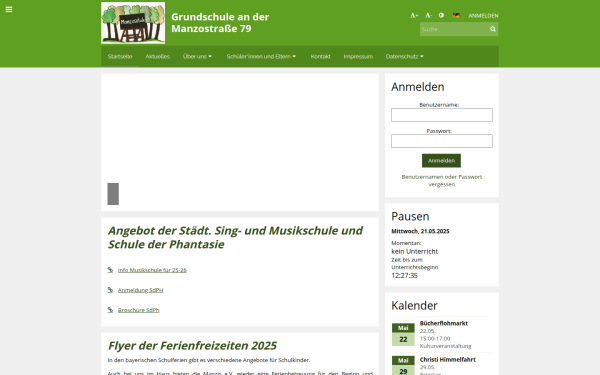The width and height of the screenshot is (600, 375).
Task: Click site title Grundschule an der Manzostraße 79
Action: pos(220,23)
